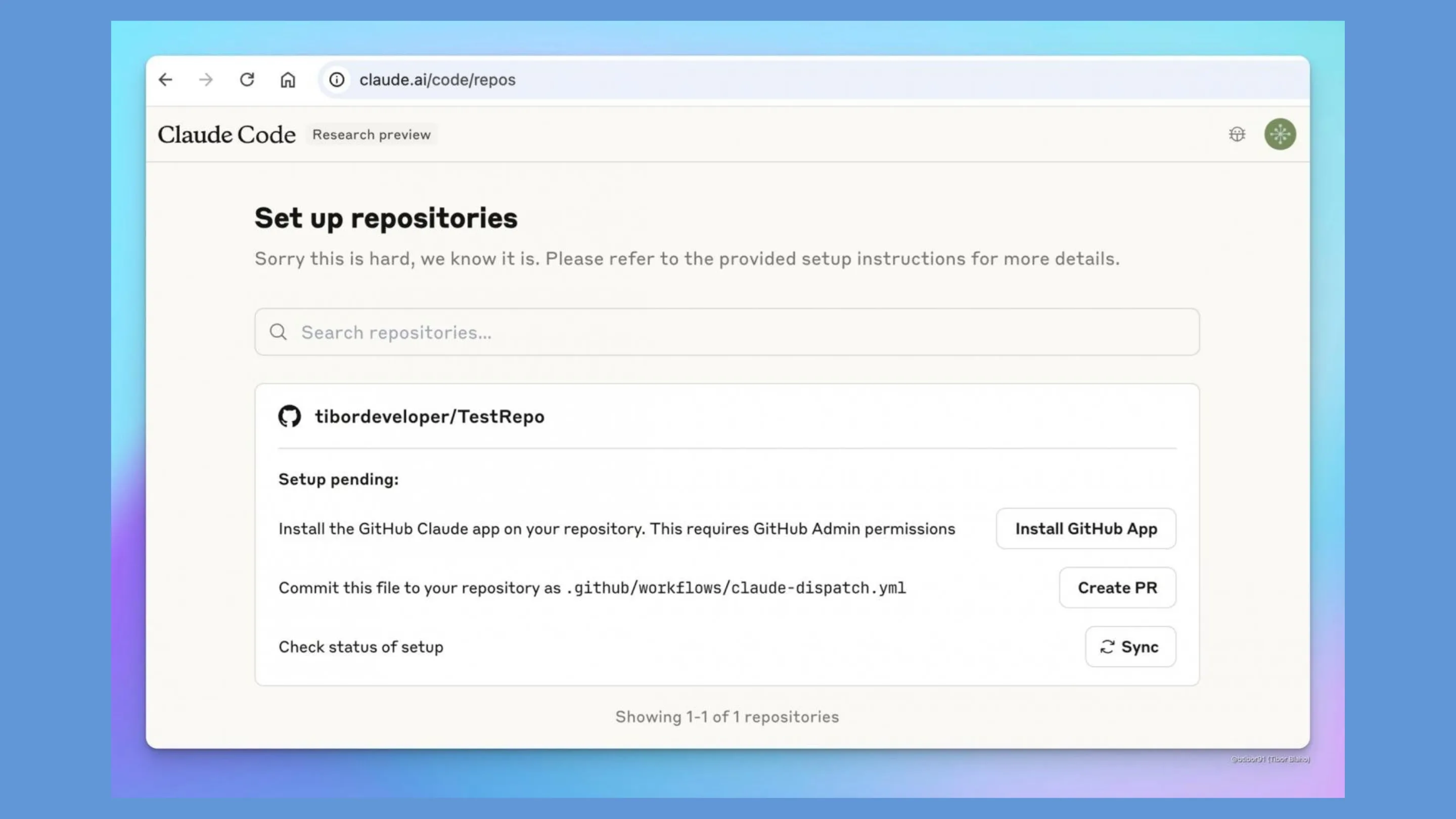1456x819 pixels.
Task: Click the Sorry this is hard subtitle
Action: (687, 259)
